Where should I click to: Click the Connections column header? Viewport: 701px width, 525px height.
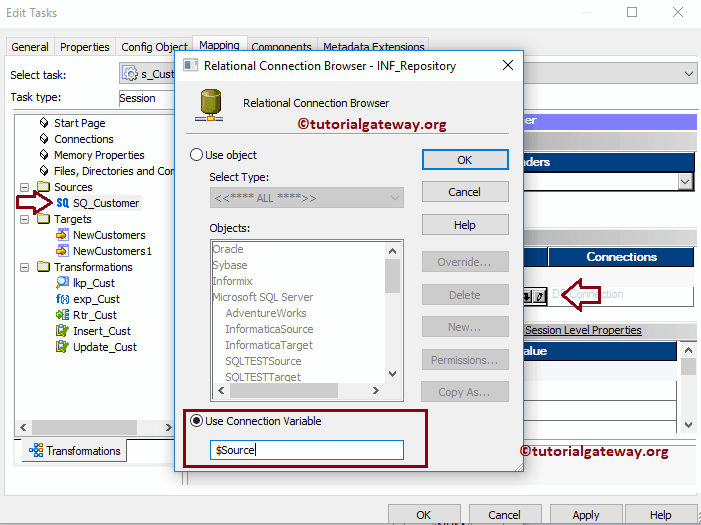click(x=621, y=257)
